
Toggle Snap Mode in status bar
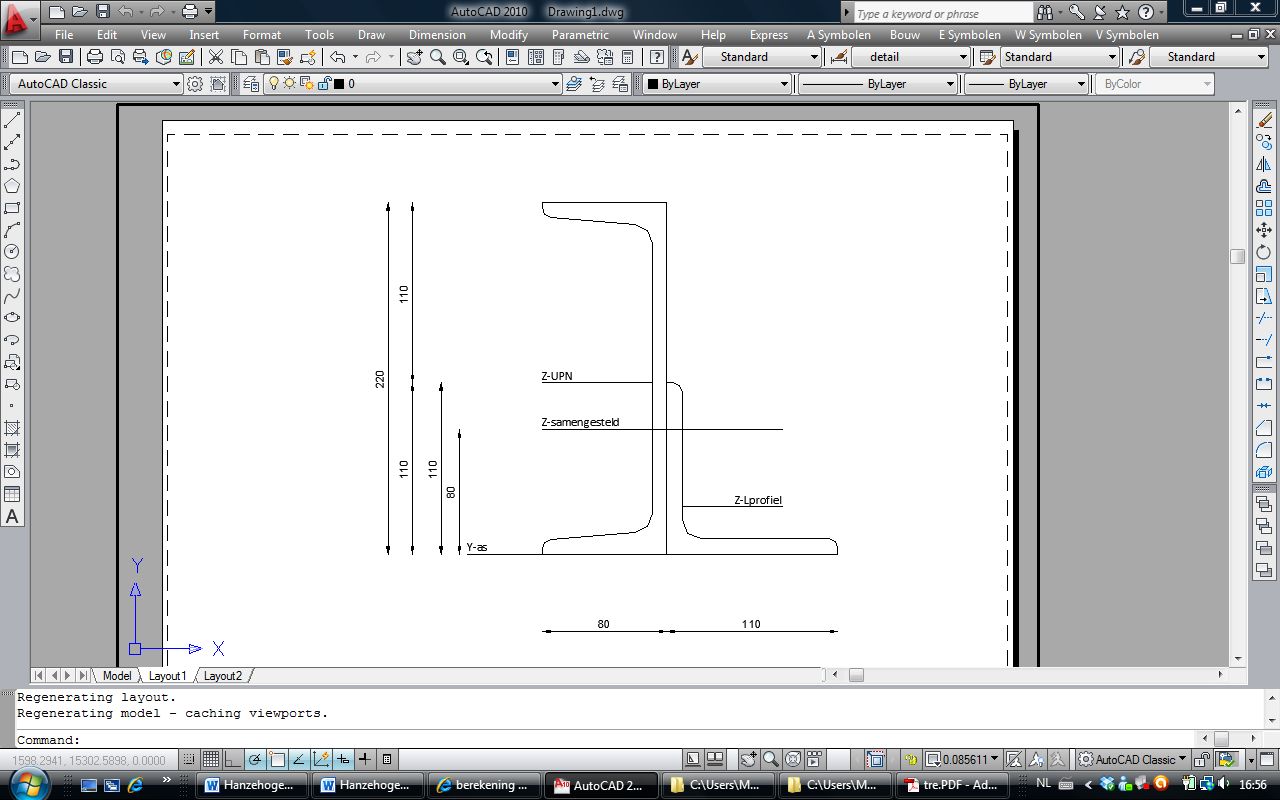click(x=189, y=759)
